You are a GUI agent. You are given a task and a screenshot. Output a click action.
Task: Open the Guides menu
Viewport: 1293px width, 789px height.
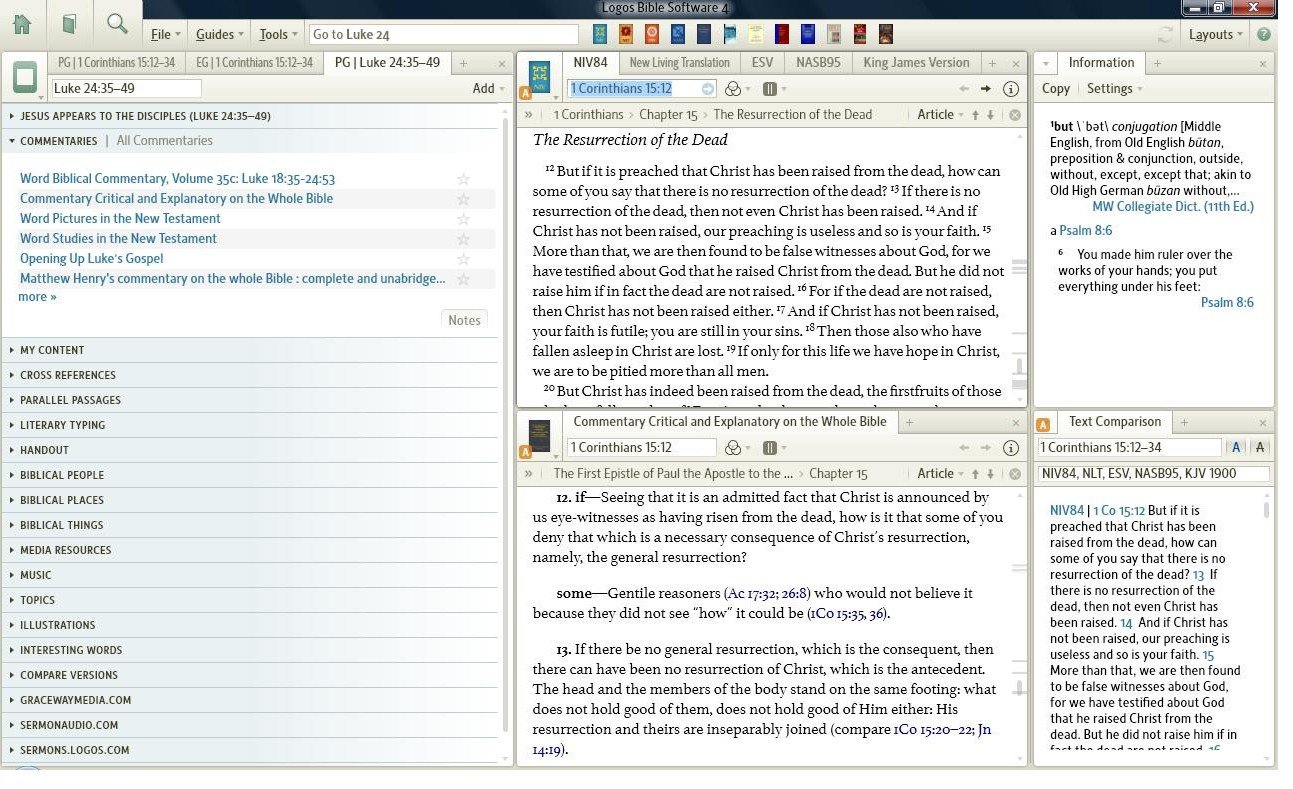[220, 34]
